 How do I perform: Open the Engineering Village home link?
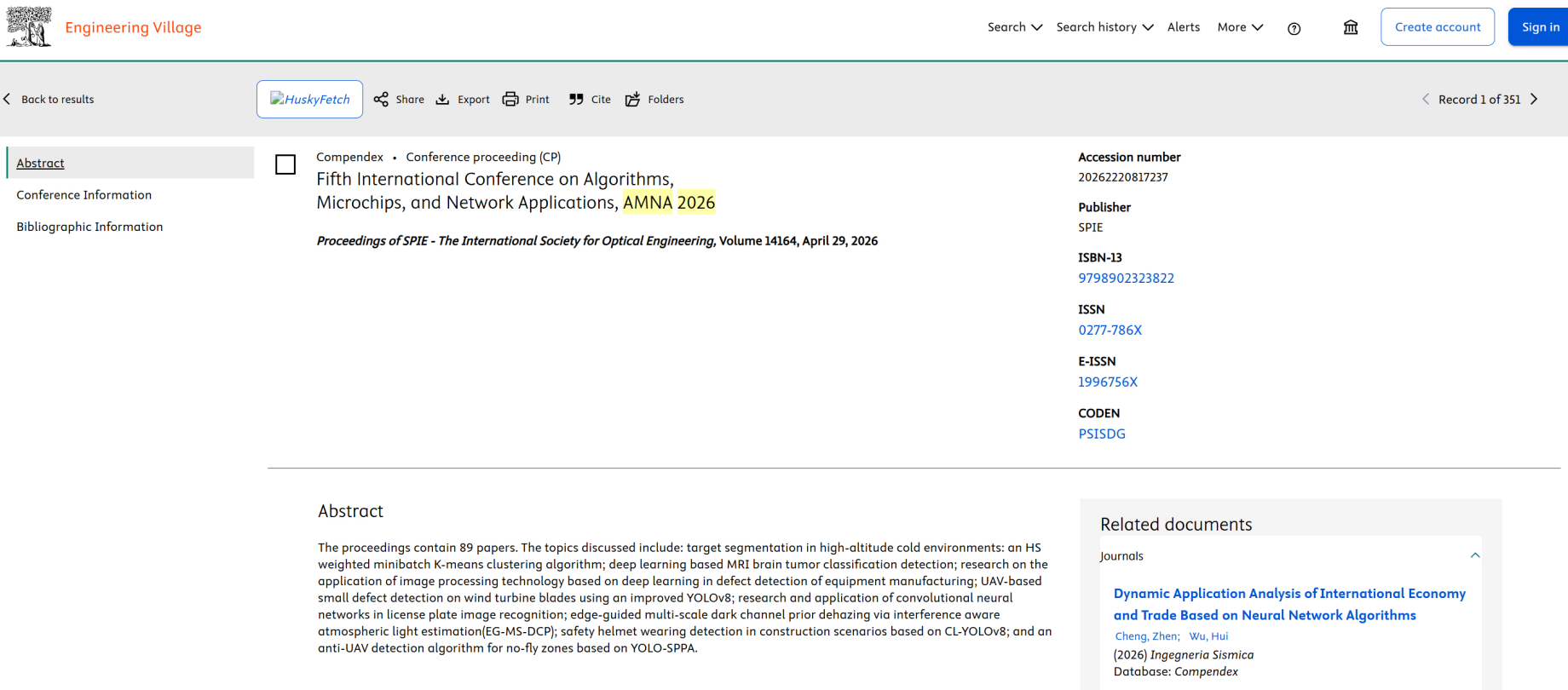pos(133,27)
